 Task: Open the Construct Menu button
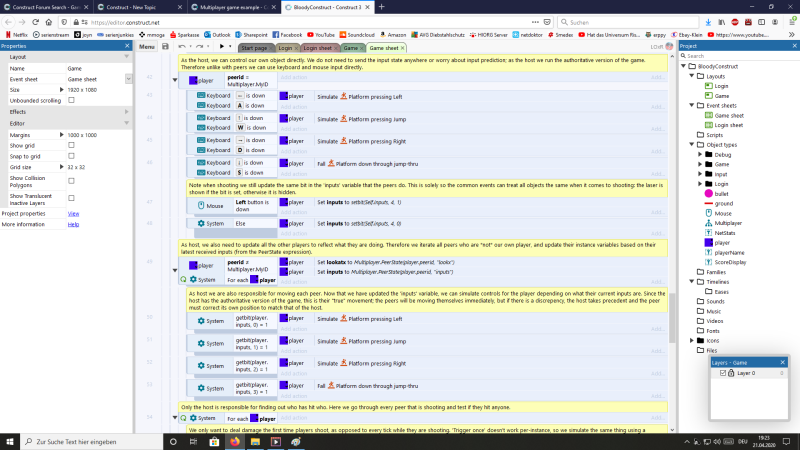pos(147,47)
